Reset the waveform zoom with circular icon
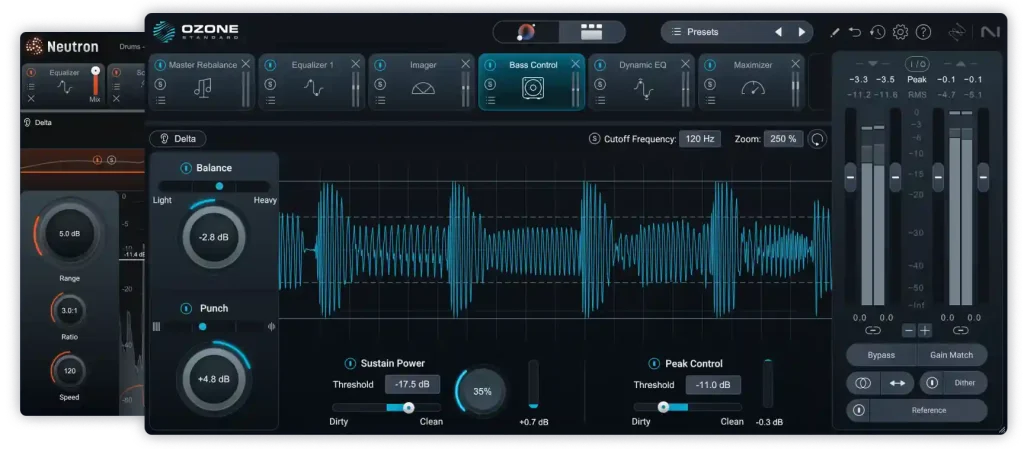This screenshot has width=1024, height=449. (x=818, y=139)
